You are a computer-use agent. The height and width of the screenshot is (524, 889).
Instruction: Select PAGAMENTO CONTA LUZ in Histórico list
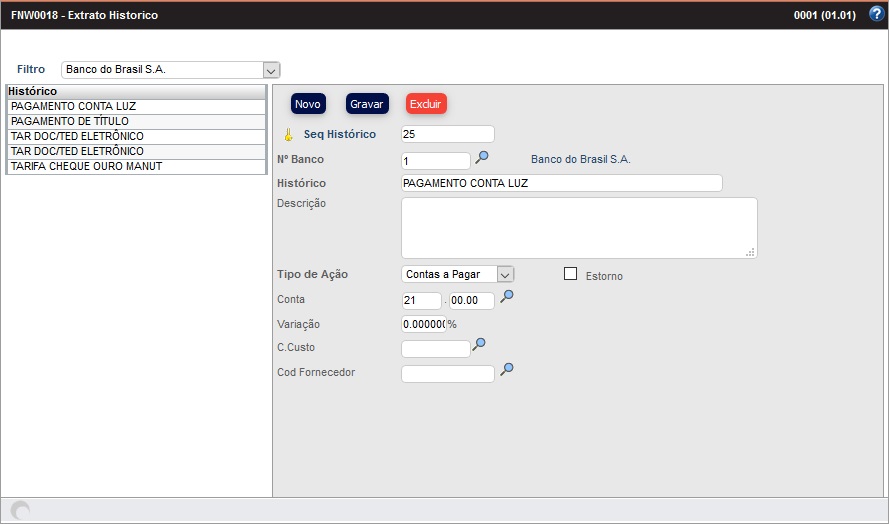tap(135, 106)
